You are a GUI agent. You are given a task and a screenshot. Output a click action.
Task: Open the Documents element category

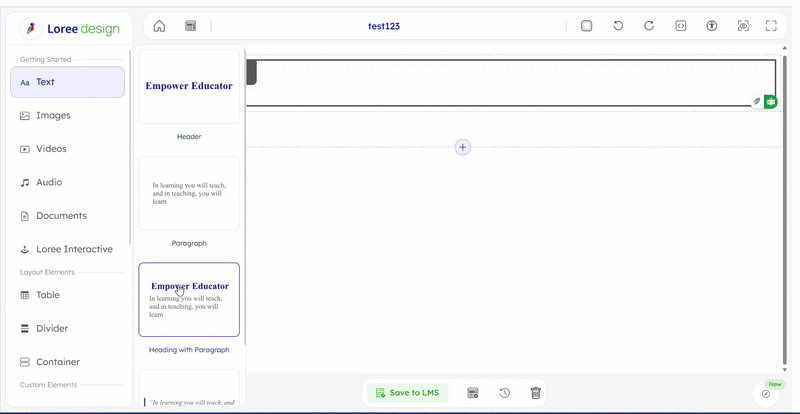click(67, 216)
